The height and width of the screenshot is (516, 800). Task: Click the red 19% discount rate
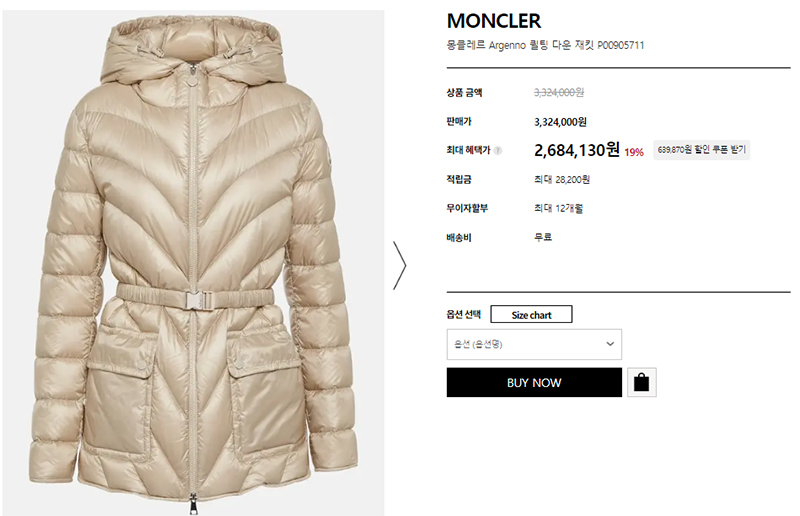tap(634, 152)
